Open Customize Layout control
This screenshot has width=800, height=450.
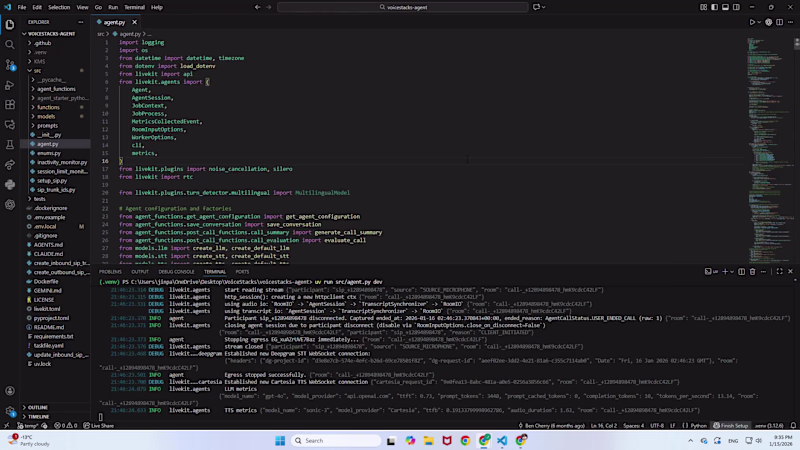click(x=703, y=7)
